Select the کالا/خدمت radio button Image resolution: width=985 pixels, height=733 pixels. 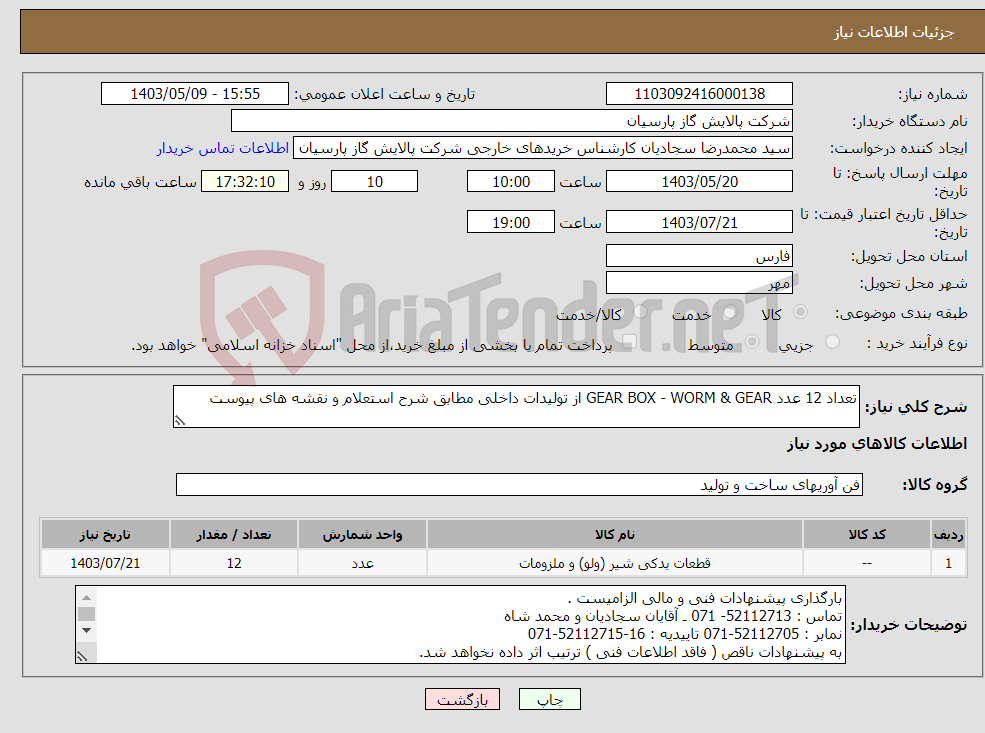click(x=641, y=312)
